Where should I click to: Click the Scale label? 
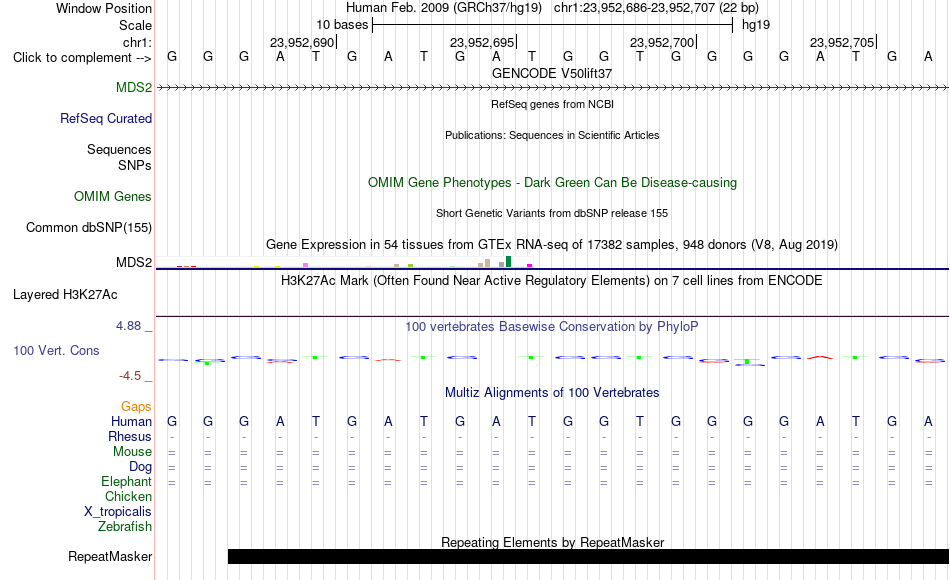click(136, 25)
